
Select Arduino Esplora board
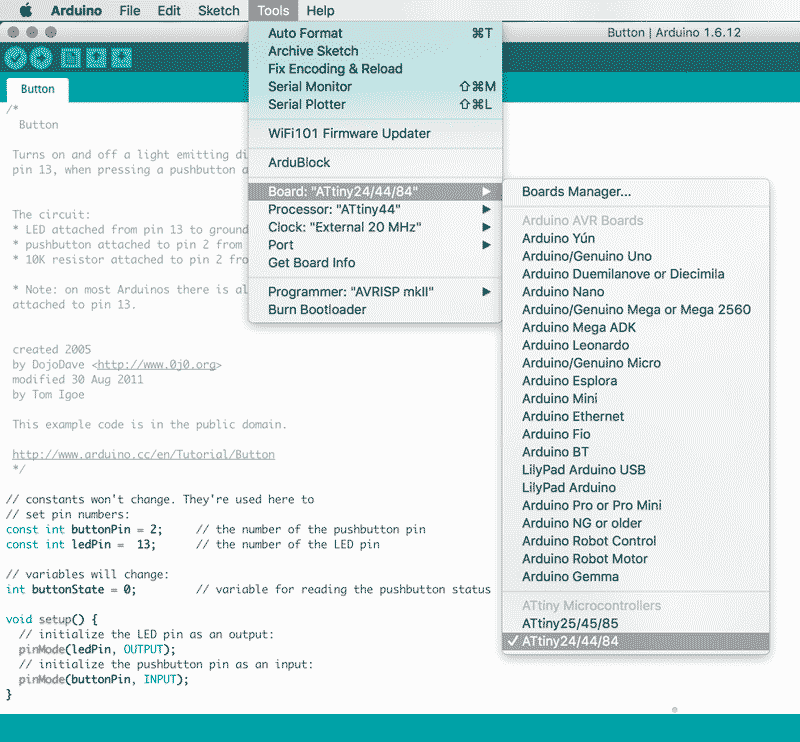[636, 381]
